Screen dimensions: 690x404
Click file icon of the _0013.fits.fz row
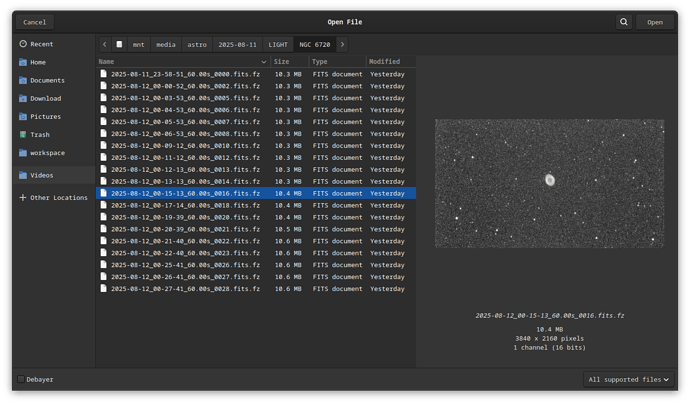tap(103, 169)
